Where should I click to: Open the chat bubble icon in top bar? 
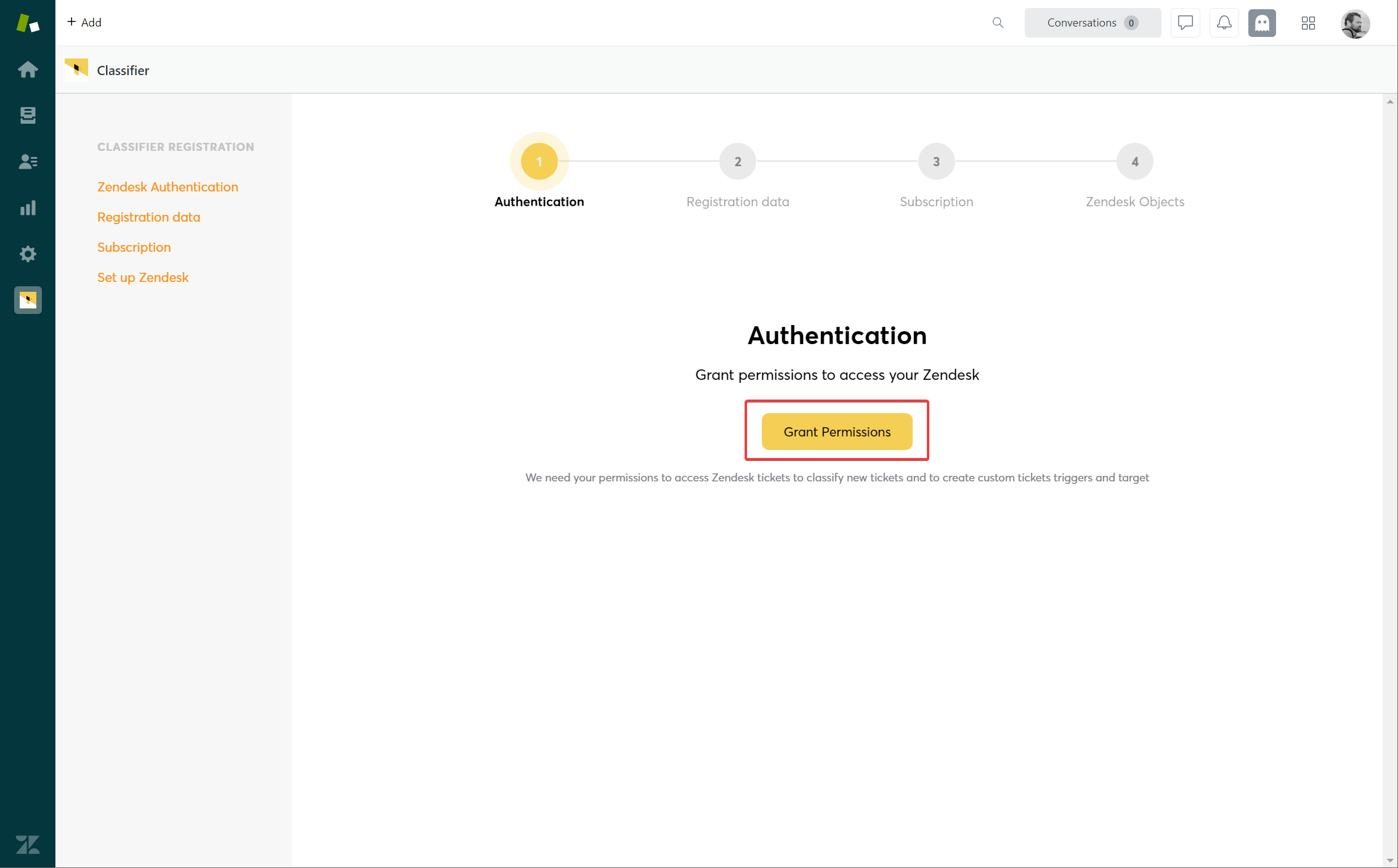1184,22
